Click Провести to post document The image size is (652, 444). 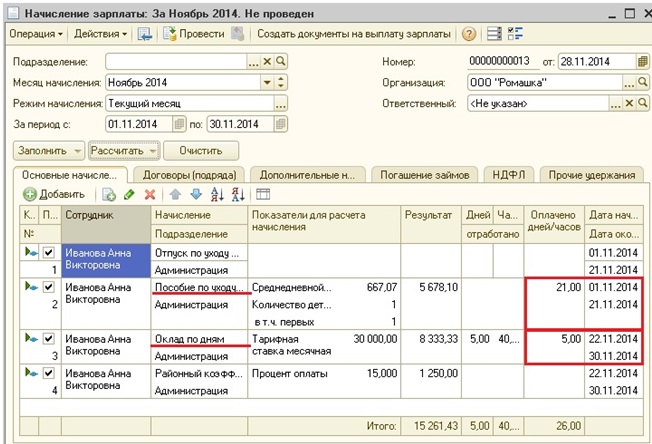pos(194,34)
